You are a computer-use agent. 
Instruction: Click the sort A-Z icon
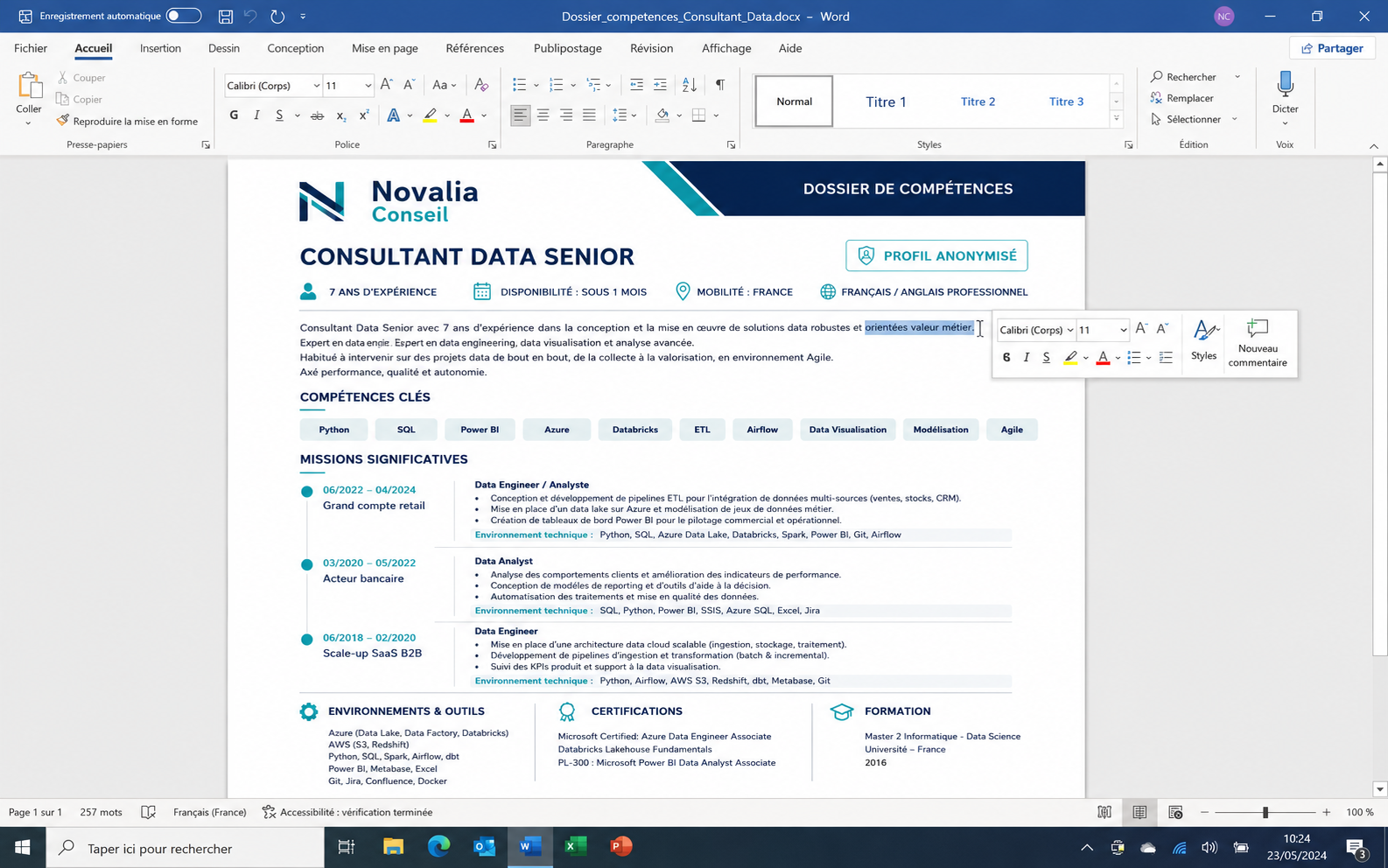(x=690, y=85)
